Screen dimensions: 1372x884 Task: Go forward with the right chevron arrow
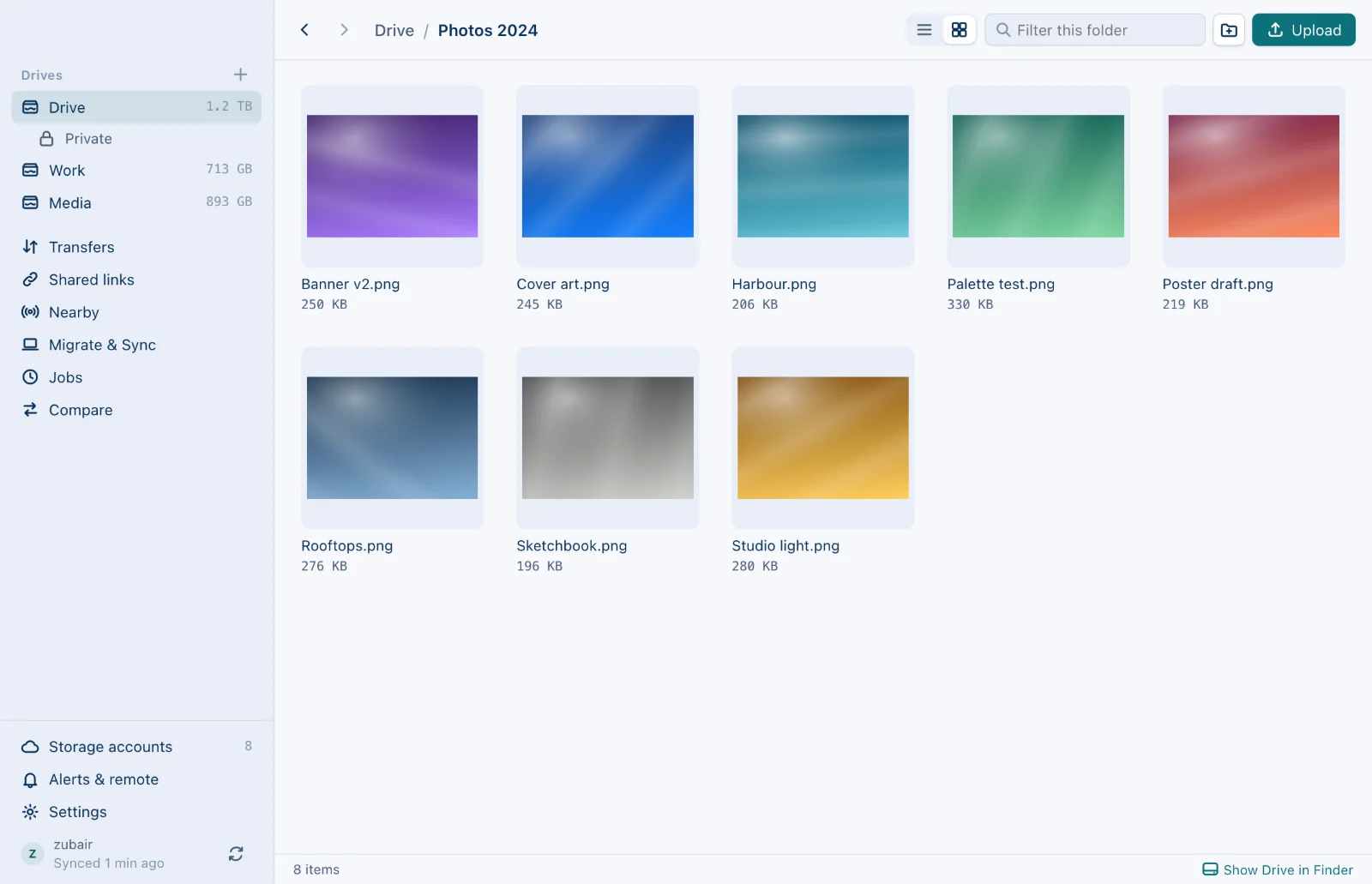[344, 30]
